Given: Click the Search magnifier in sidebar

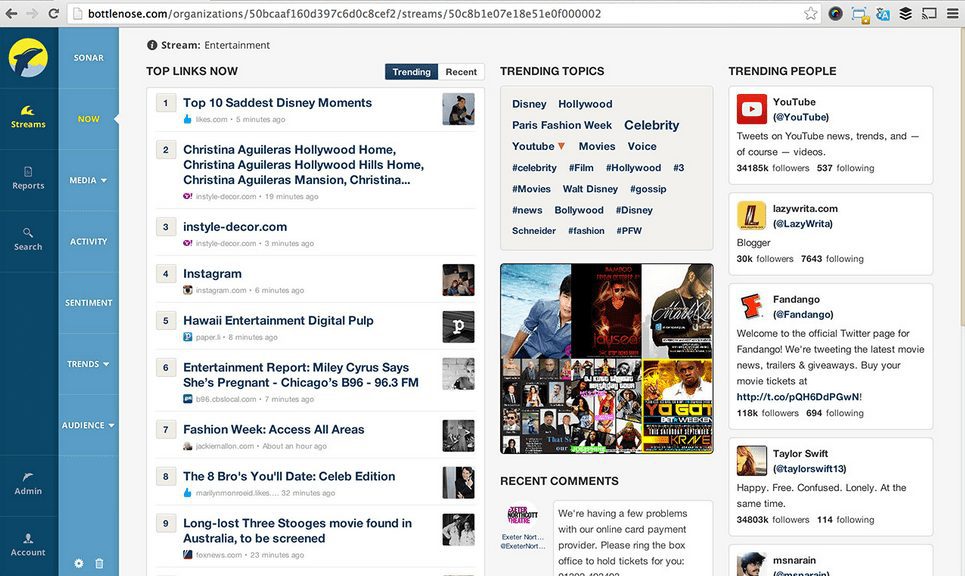Looking at the screenshot, I should [28, 232].
